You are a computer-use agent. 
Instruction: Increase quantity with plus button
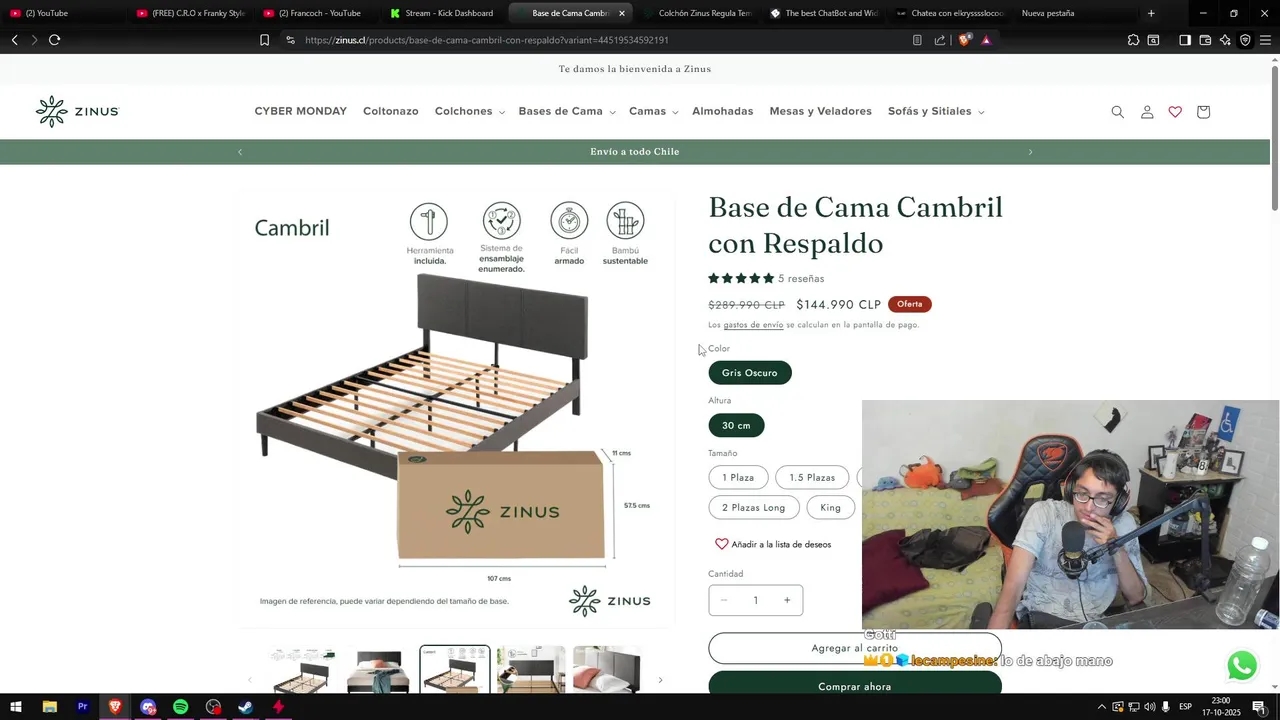(787, 600)
